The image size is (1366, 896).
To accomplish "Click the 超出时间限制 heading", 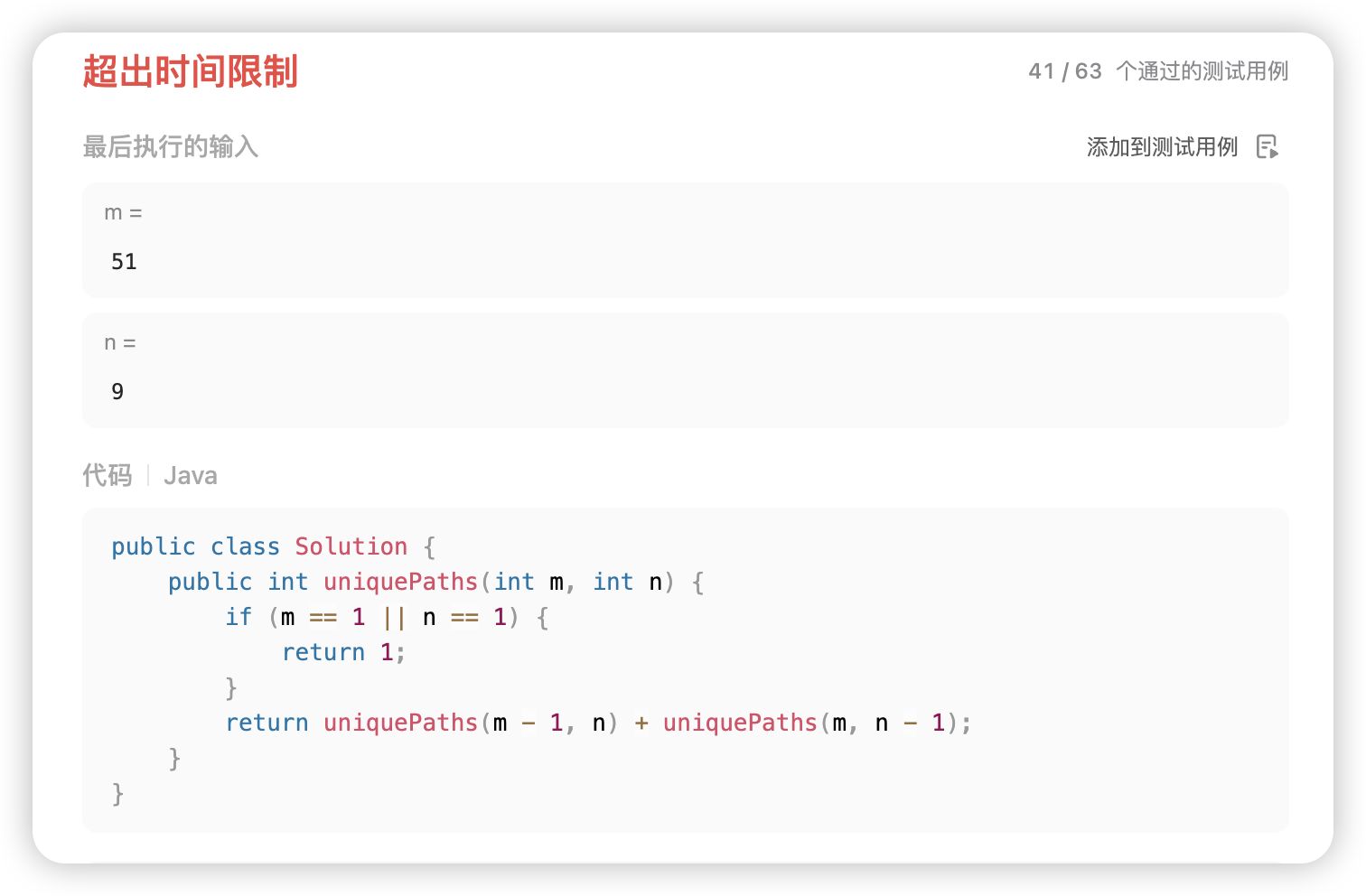I will [190, 71].
